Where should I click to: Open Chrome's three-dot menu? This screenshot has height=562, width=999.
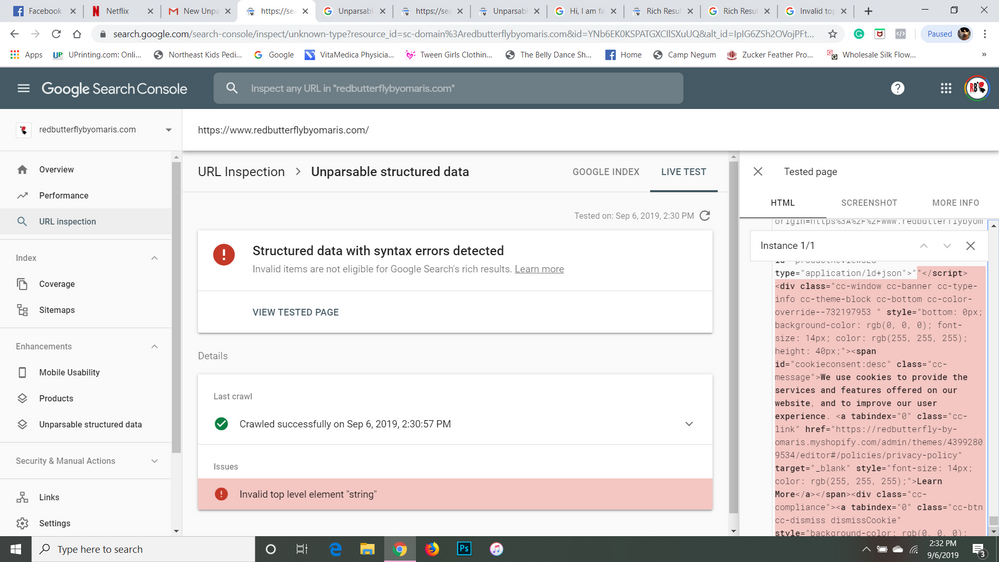coord(985,34)
